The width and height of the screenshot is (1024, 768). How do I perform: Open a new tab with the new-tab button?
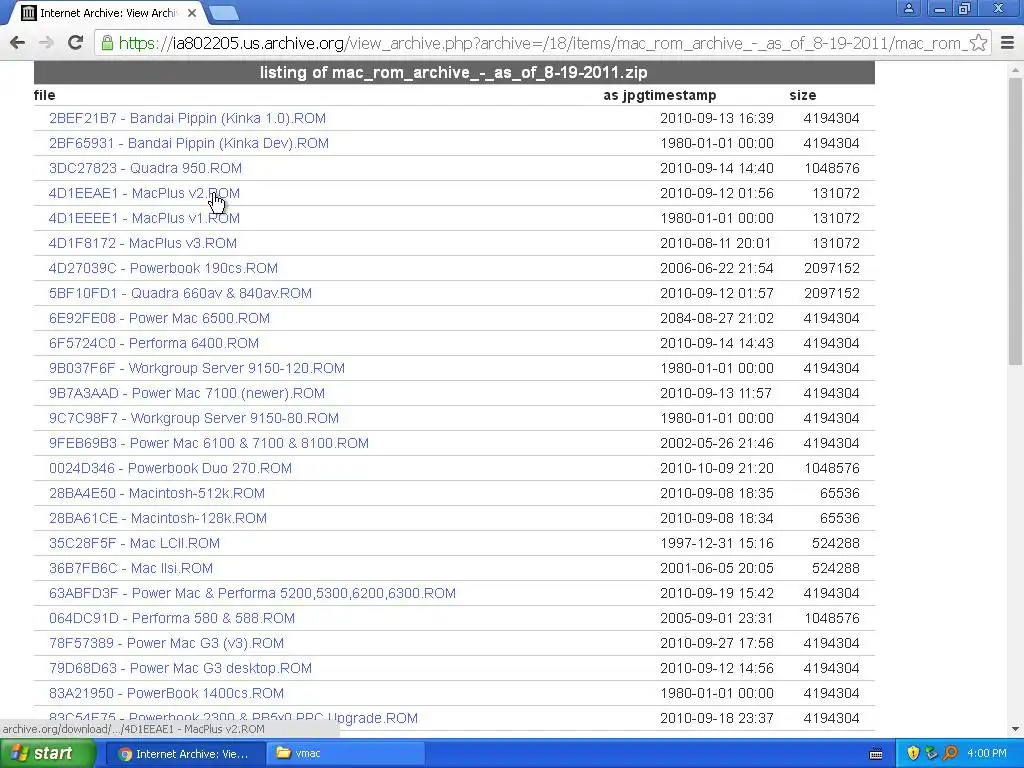tap(225, 12)
